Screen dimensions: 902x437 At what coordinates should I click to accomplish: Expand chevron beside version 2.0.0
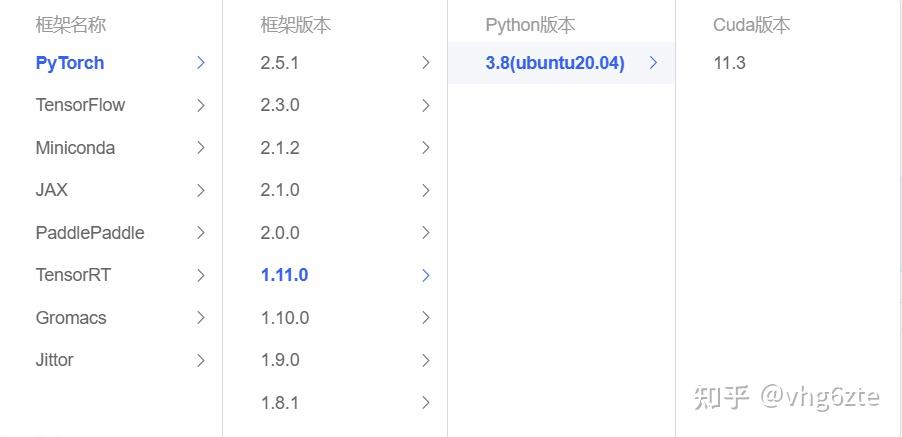tap(426, 233)
